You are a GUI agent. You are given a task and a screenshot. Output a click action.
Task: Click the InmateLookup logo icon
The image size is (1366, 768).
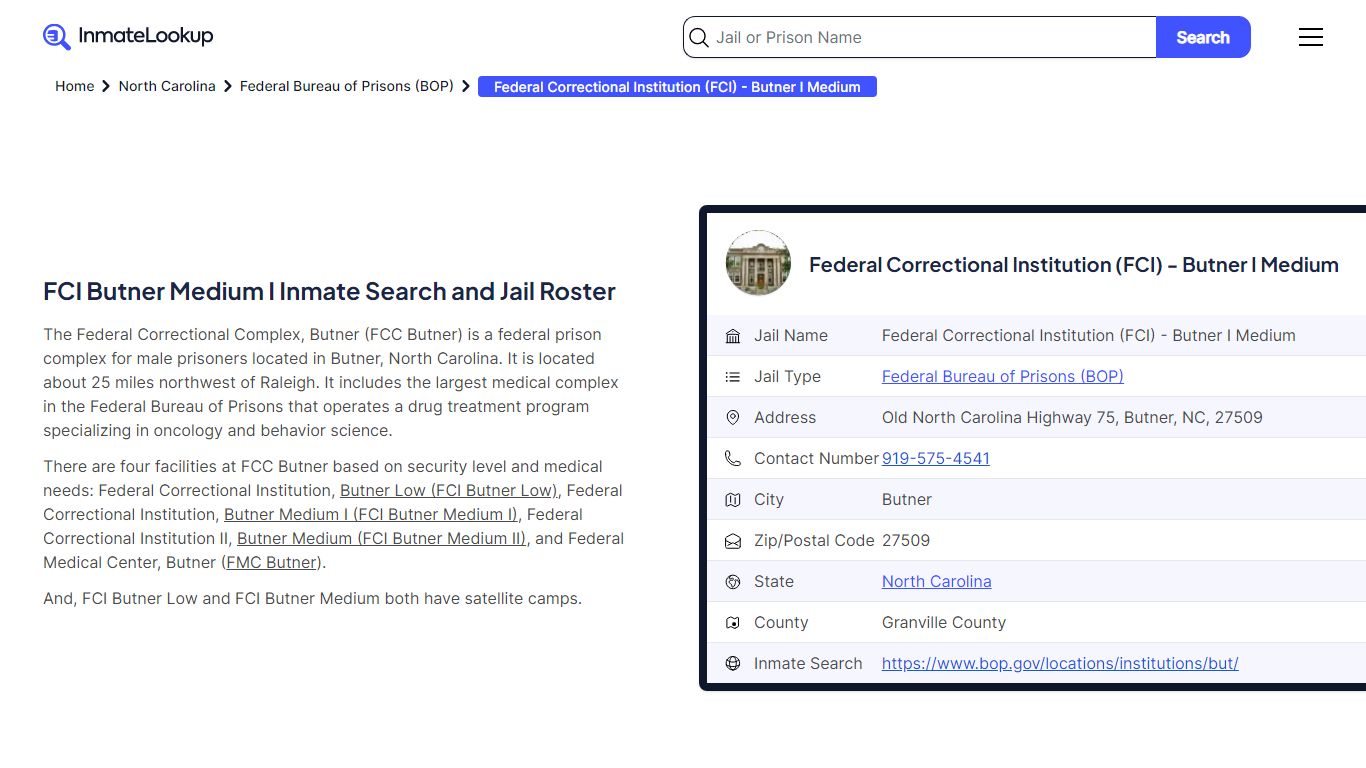pyautogui.click(x=57, y=37)
